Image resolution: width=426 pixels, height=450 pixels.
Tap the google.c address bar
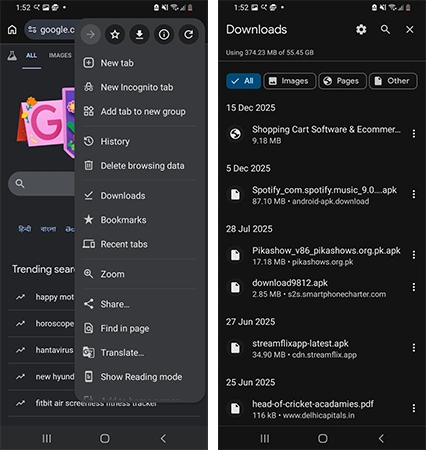pos(51,30)
